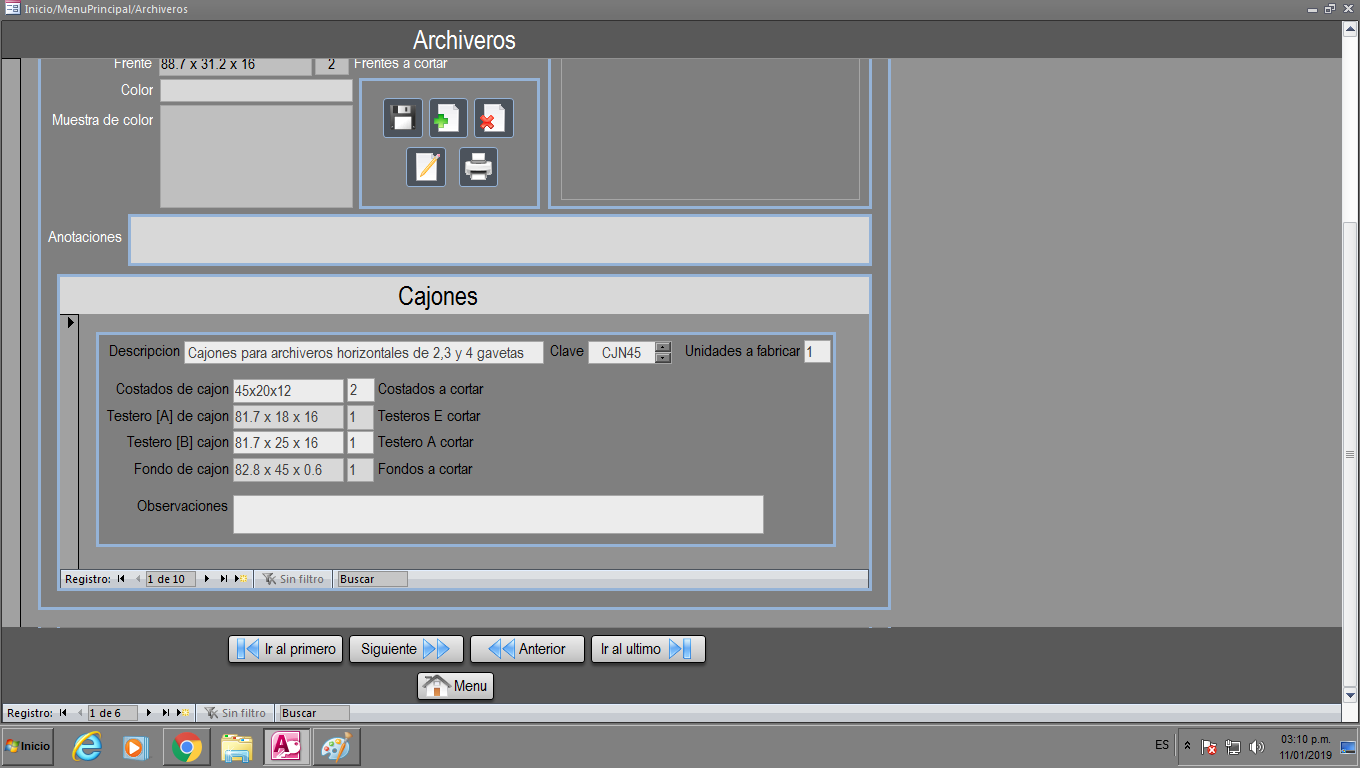
Task: Click the Siguiente button
Action: (406, 649)
